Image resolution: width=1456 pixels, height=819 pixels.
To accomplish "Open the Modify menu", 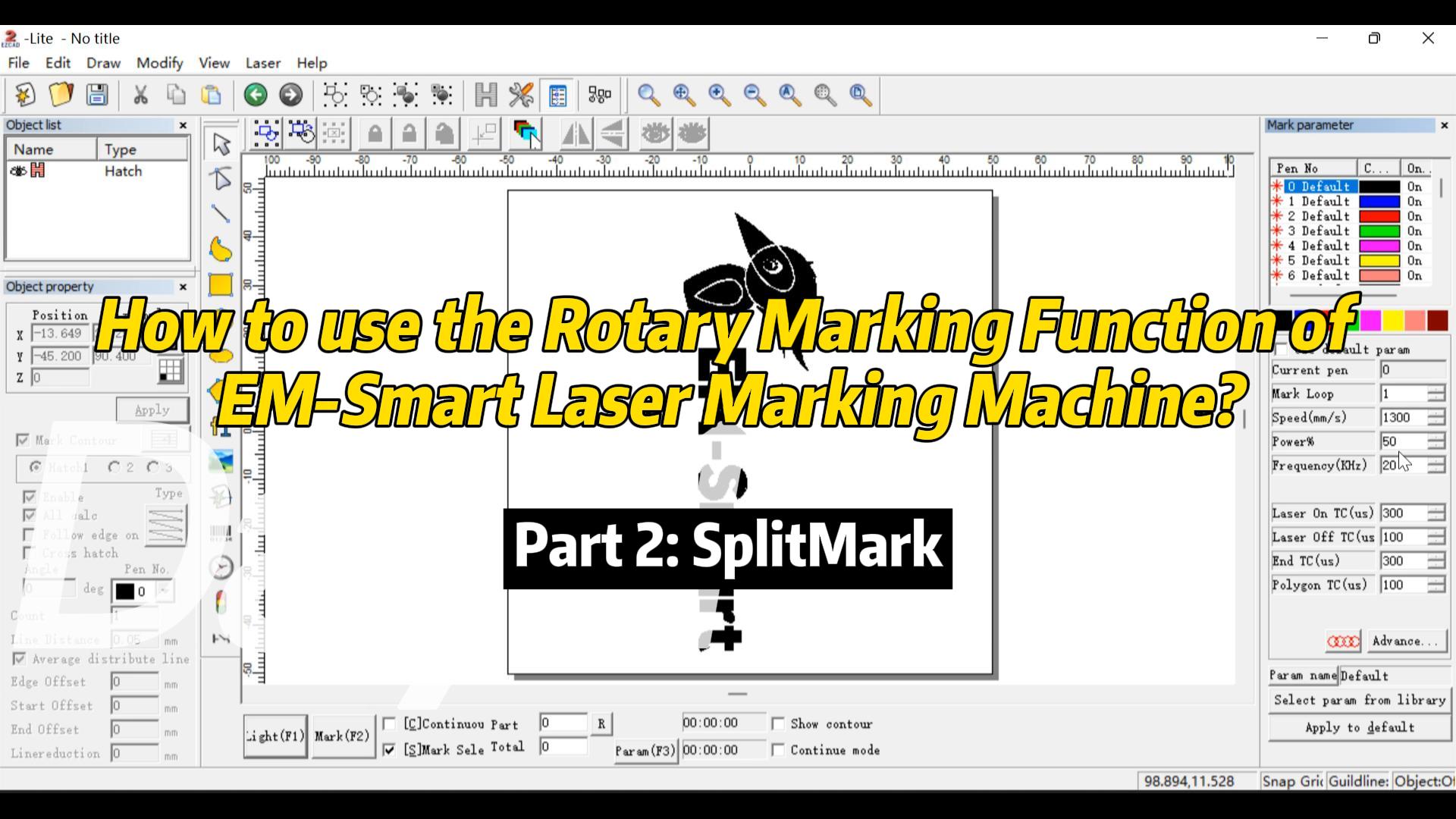I will (159, 63).
